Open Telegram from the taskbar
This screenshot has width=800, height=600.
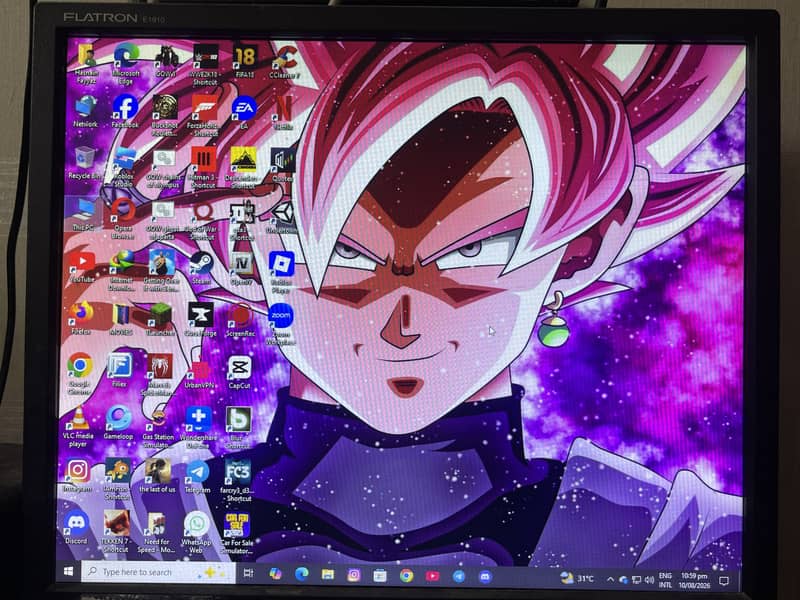[459, 577]
